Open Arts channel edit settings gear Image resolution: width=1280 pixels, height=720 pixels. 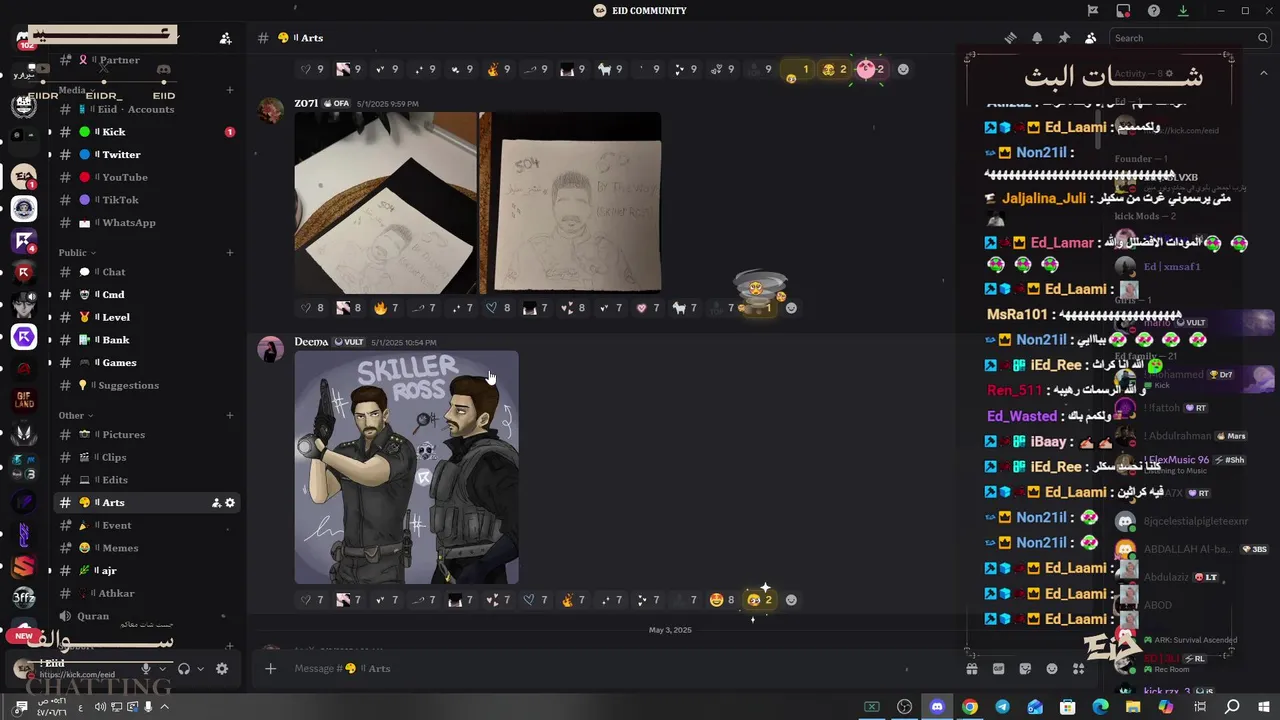click(x=230, y=503)
